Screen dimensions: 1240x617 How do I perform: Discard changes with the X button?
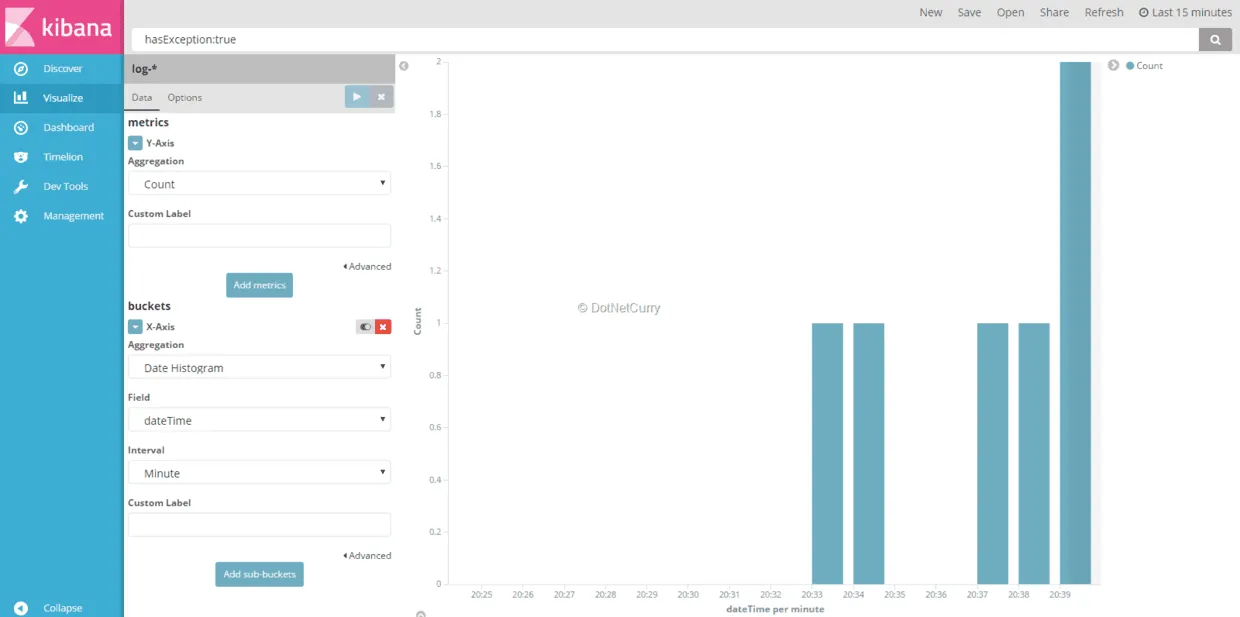tap(381, 97)
